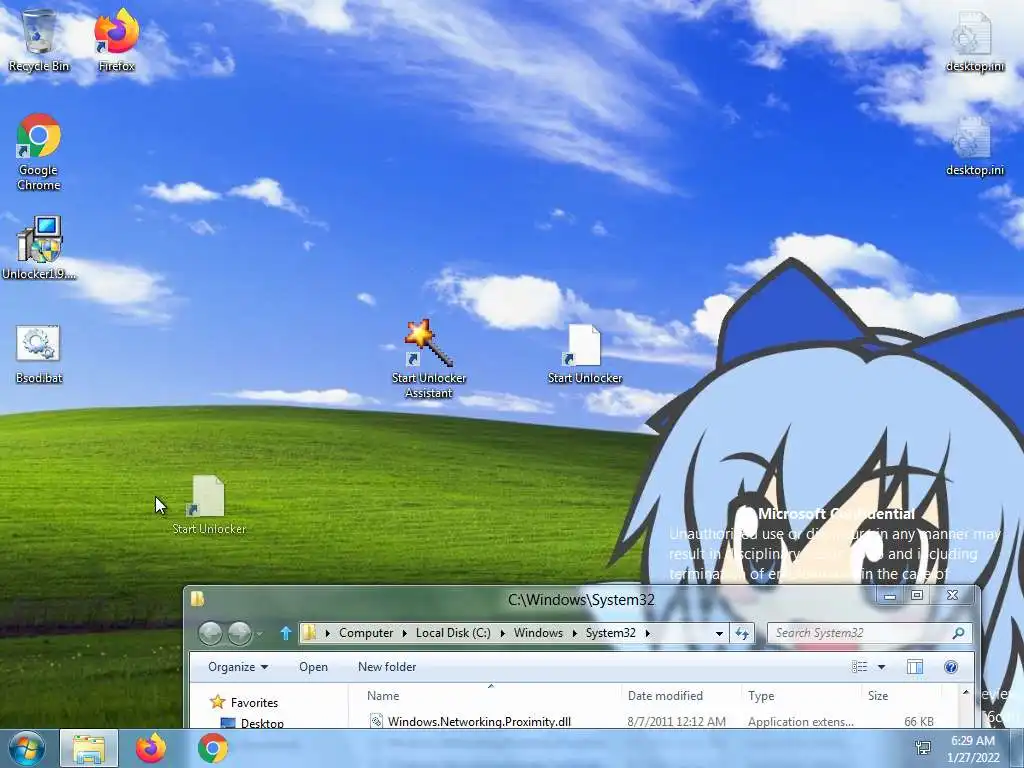Select the Bsod.bat file icon
Viewport: 1024px width, 768px height.
(39, 354)
